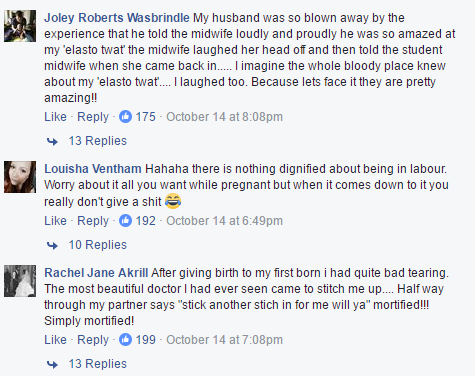Click the thumbs-up icon showing 192 likes

(126, 221)
